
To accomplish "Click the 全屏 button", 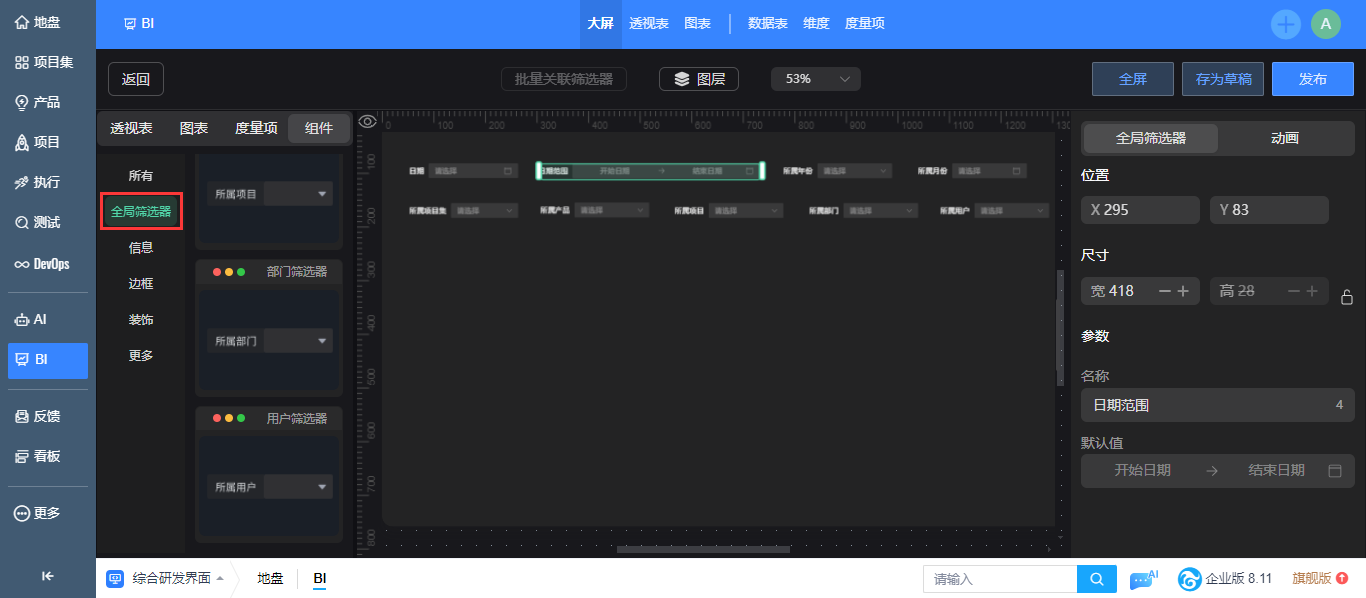I will click(x=1133, y=79).
